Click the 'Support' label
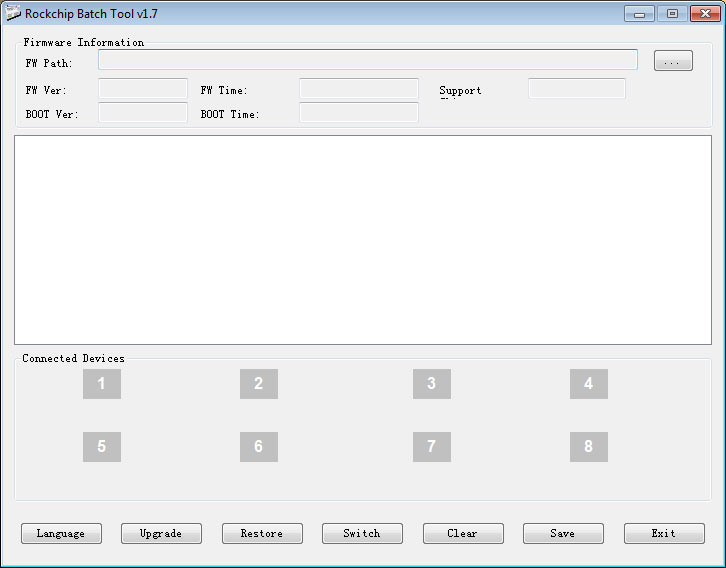This screenshot has width=726, height=568. click(460, 91)
